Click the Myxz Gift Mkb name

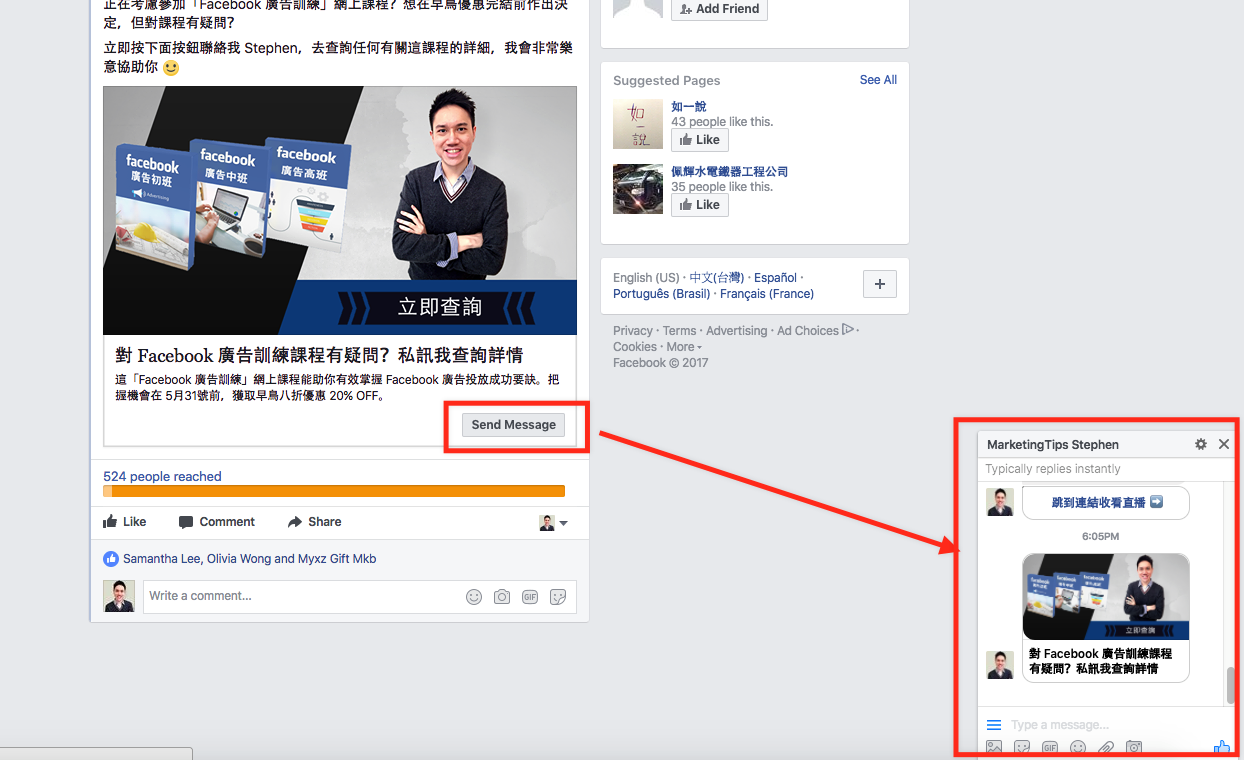click(x=337, y=559)
